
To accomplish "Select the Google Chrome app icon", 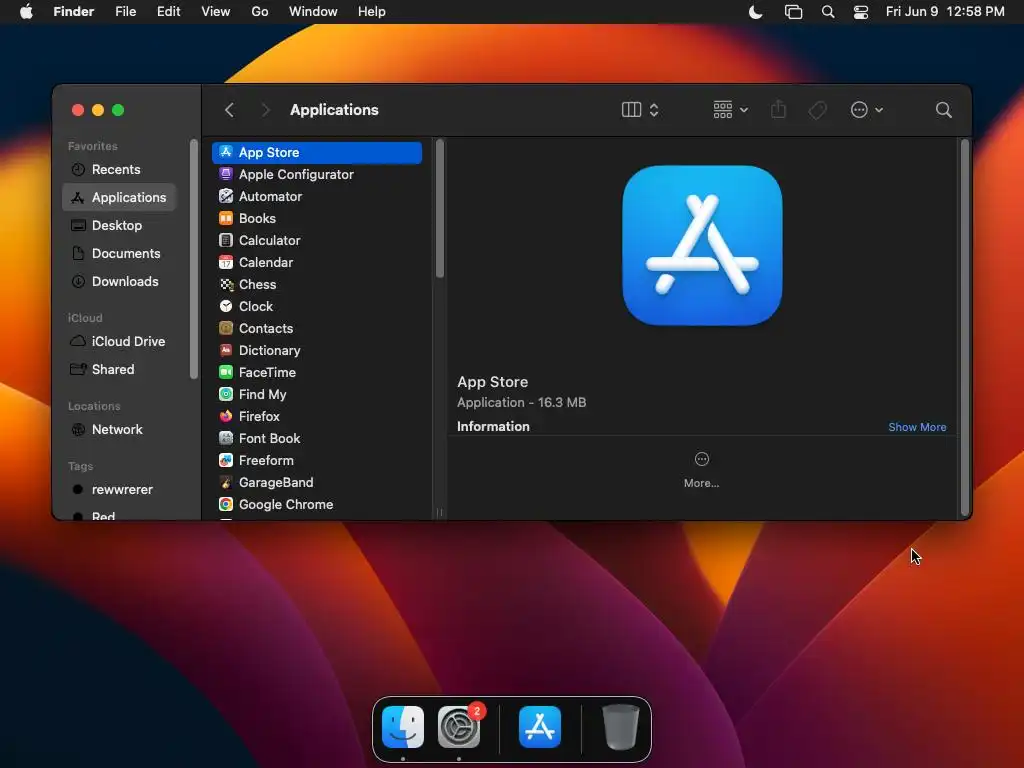I will [x=226, y=504].
